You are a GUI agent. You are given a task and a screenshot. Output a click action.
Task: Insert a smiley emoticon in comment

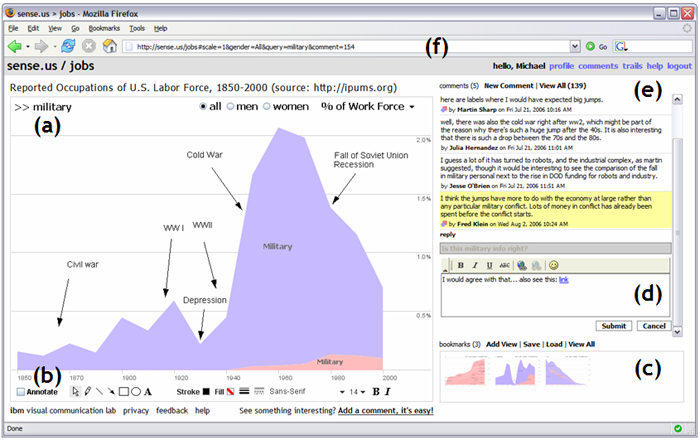(554, 266)
